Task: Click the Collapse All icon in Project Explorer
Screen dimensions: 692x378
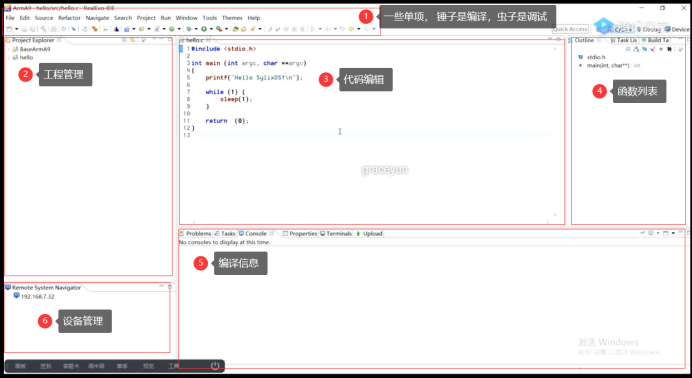Action: [x=124, y=40]
